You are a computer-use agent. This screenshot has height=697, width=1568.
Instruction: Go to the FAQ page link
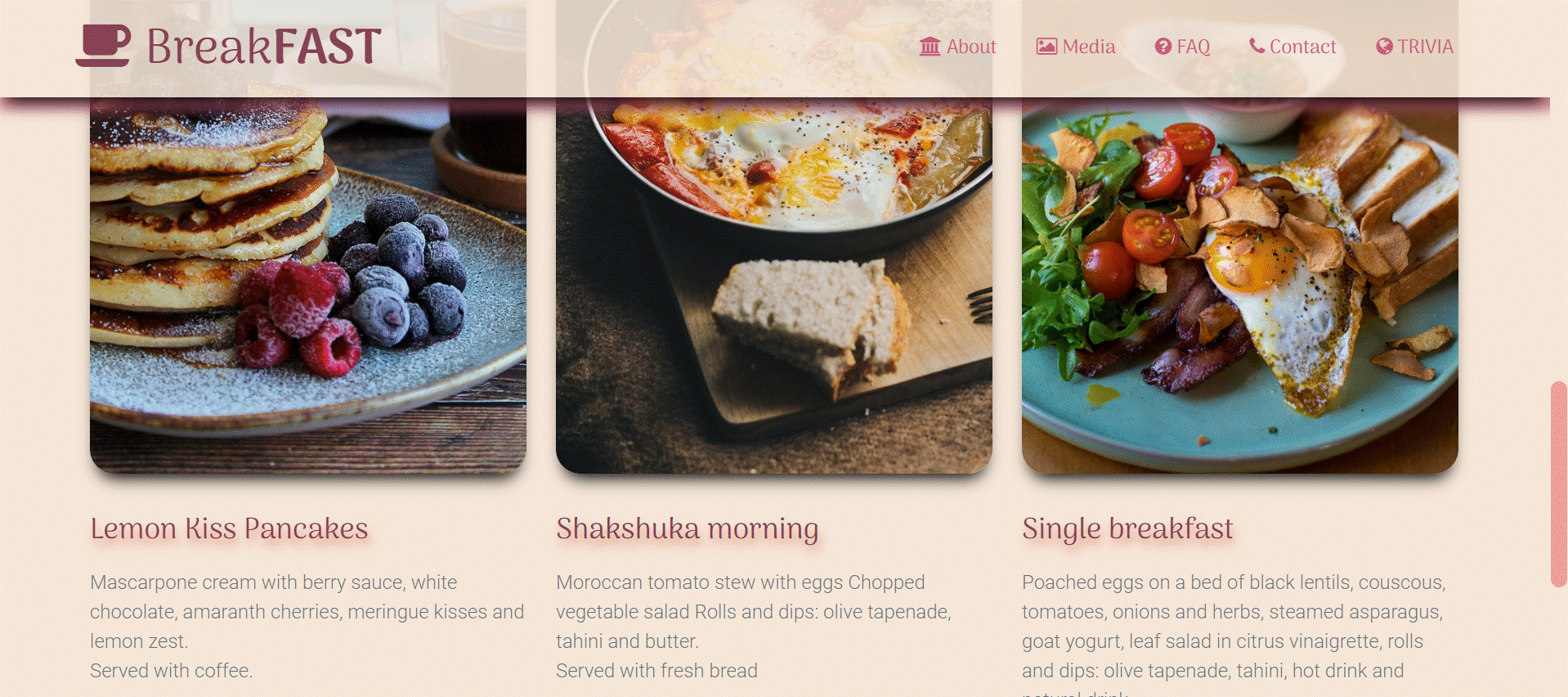(1182, 47)
